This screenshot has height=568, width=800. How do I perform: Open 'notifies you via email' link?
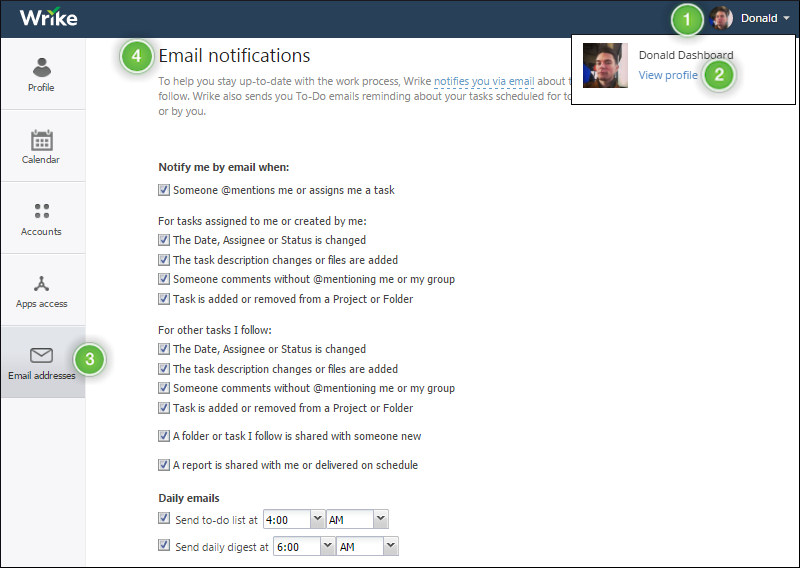click(x=484, y=81)
